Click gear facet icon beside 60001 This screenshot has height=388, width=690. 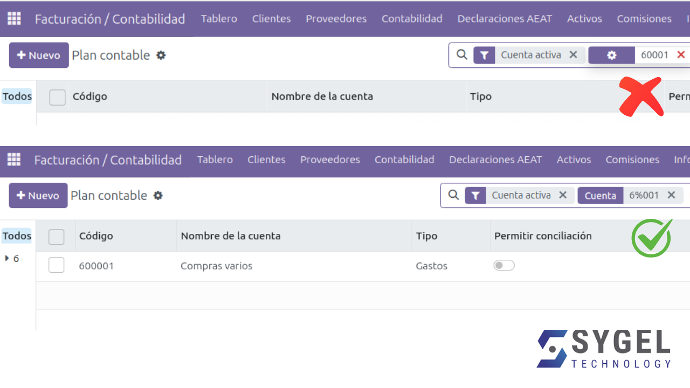click(x=612, y=55)
